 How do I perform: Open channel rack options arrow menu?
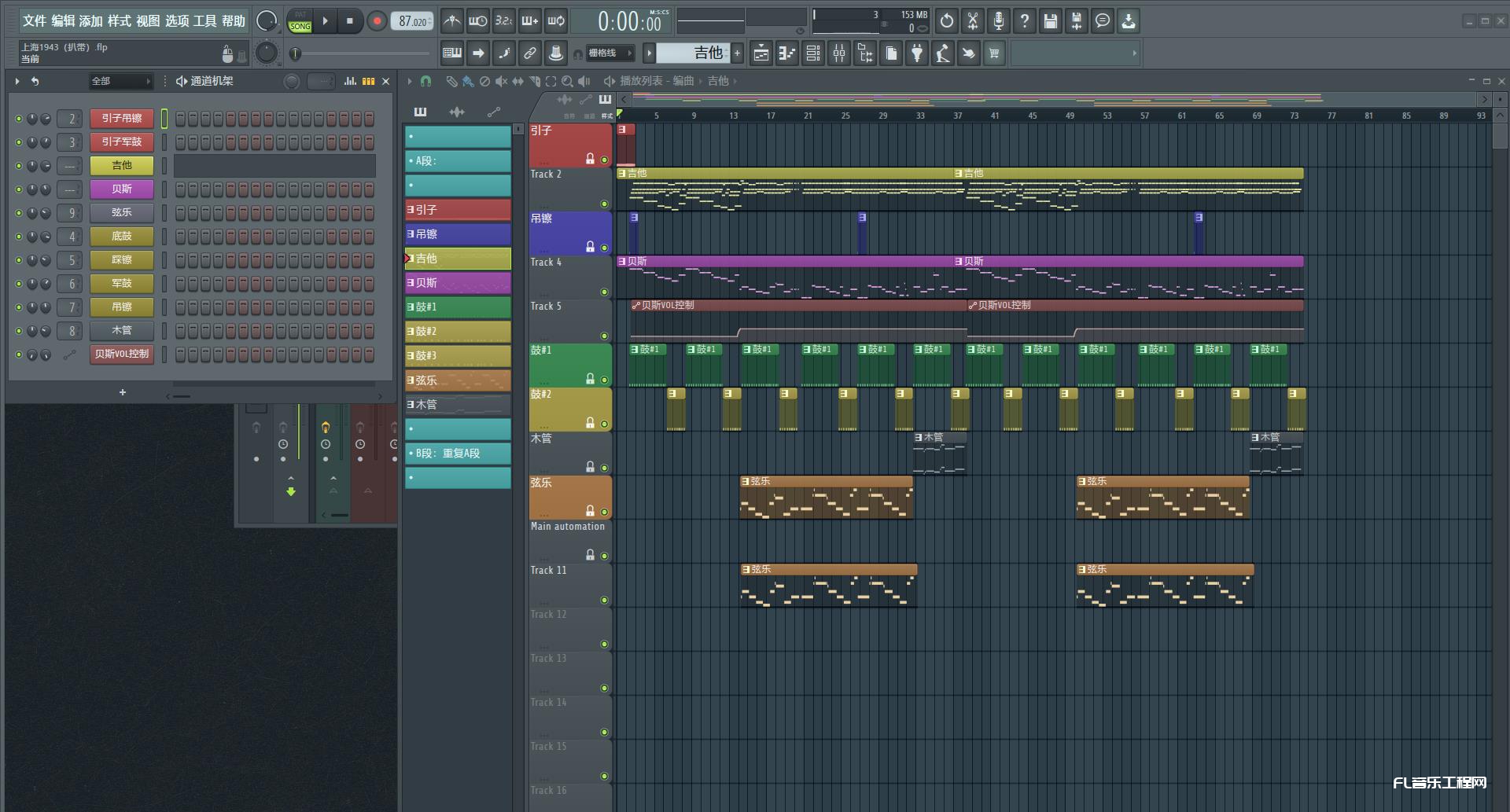17,81
